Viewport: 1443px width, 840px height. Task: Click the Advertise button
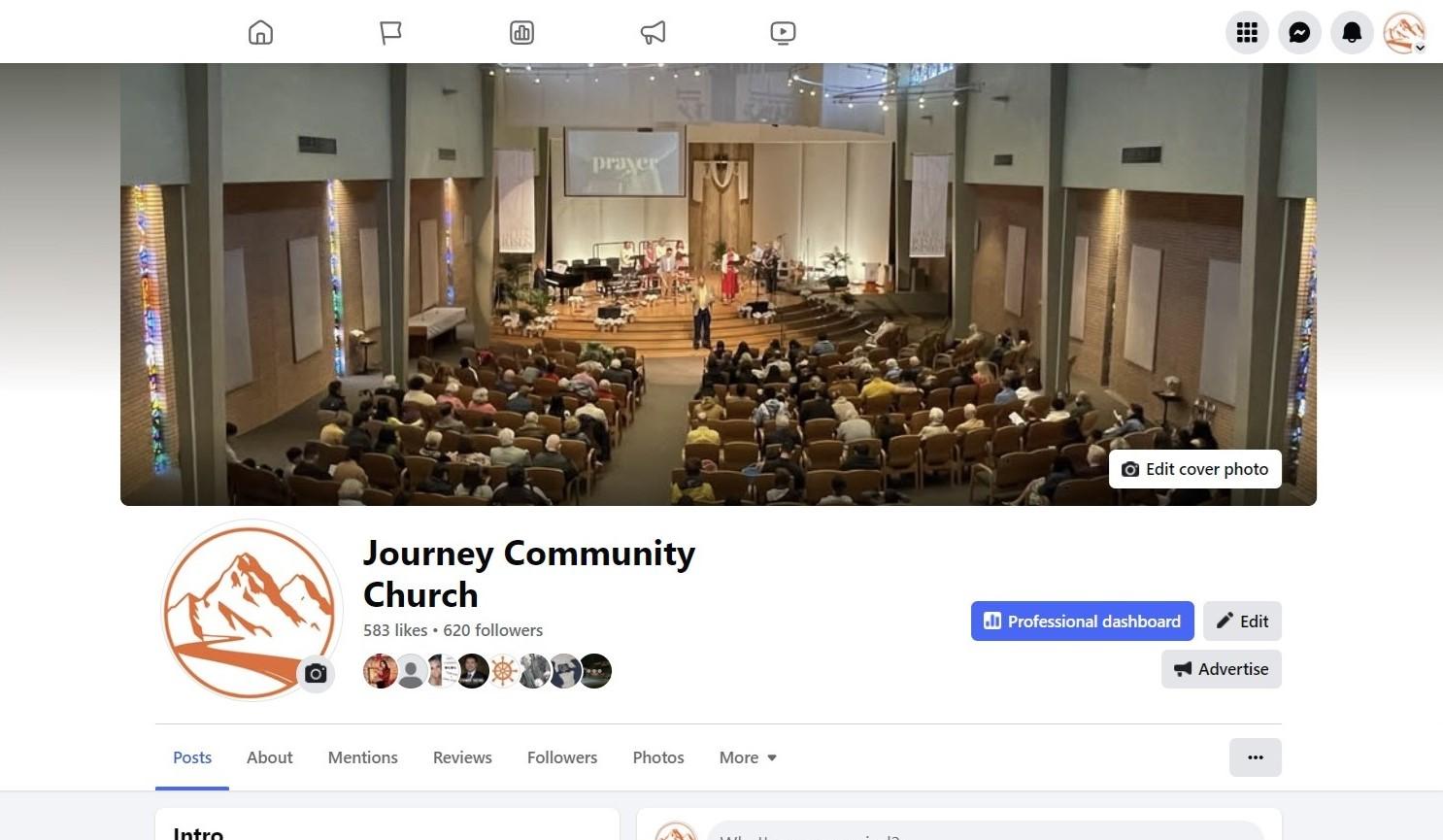click(x=1221, y=669)
